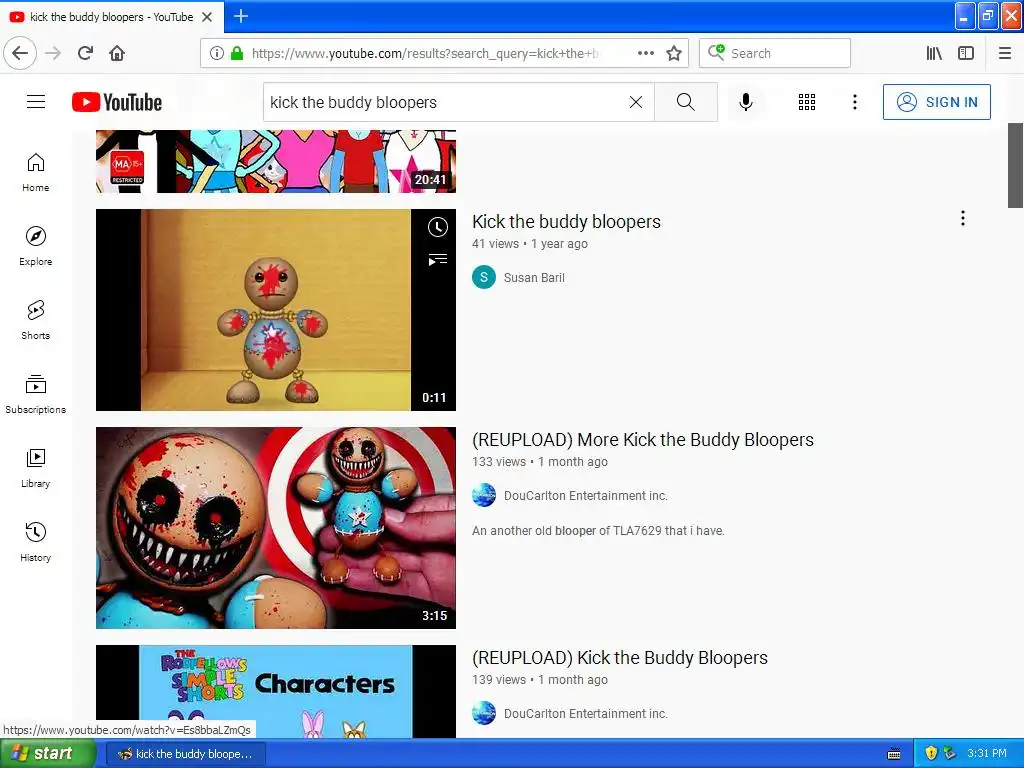Click the security shield tray icon

coord(931,754)
